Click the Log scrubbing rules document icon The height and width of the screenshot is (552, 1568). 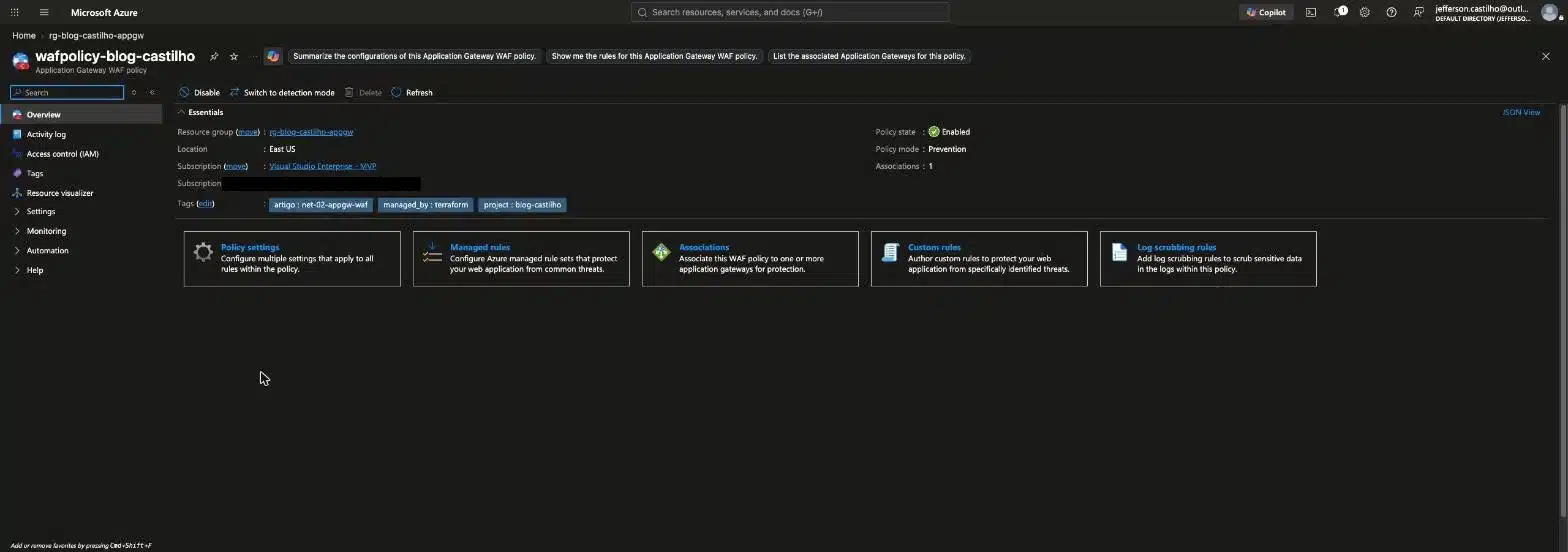click(1119, 252)
